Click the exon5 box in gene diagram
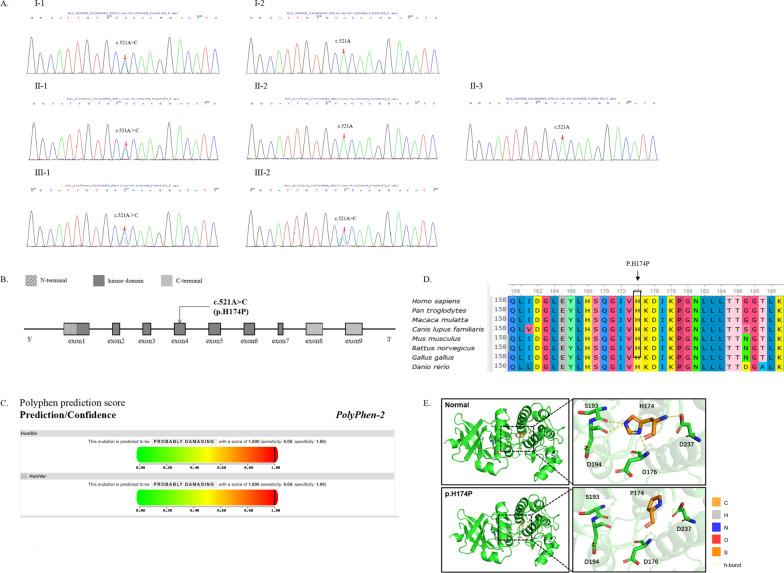 [214, 329]
